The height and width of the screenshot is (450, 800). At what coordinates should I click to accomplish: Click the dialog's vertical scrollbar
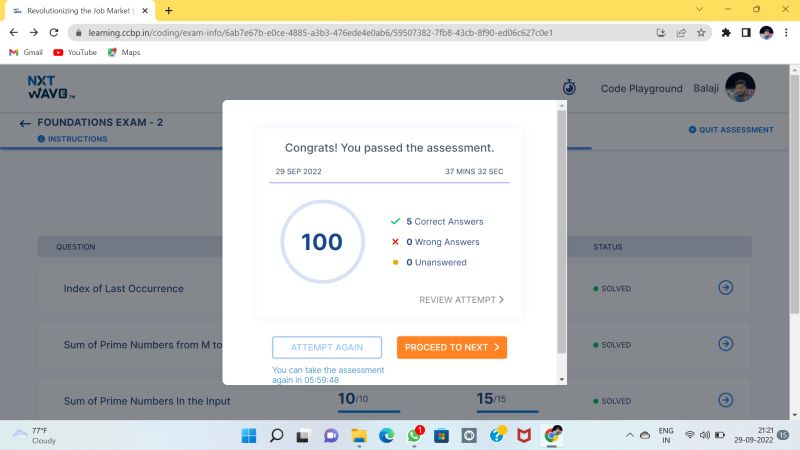point(561,240)
